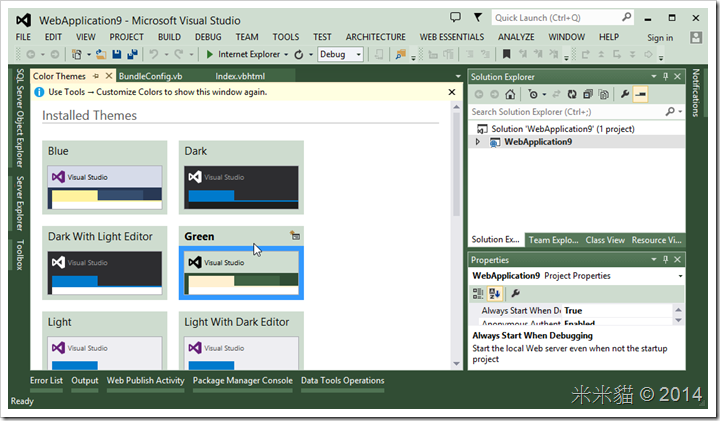Toggle Alphabetical sort in Properties panel

[495, 293]
